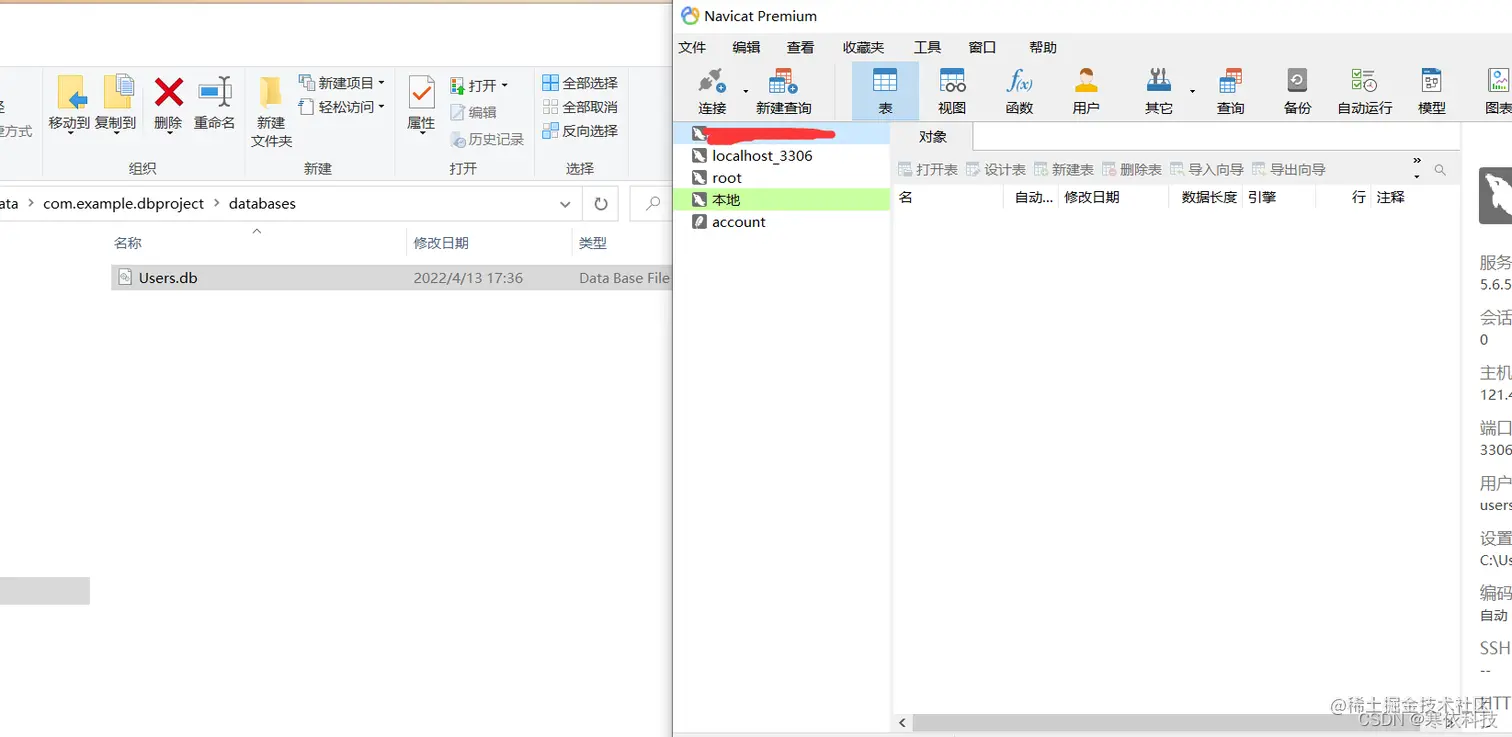
Task: Click the horizontal scrollbar left arrow in Navicat
Action: click(902, 722)
